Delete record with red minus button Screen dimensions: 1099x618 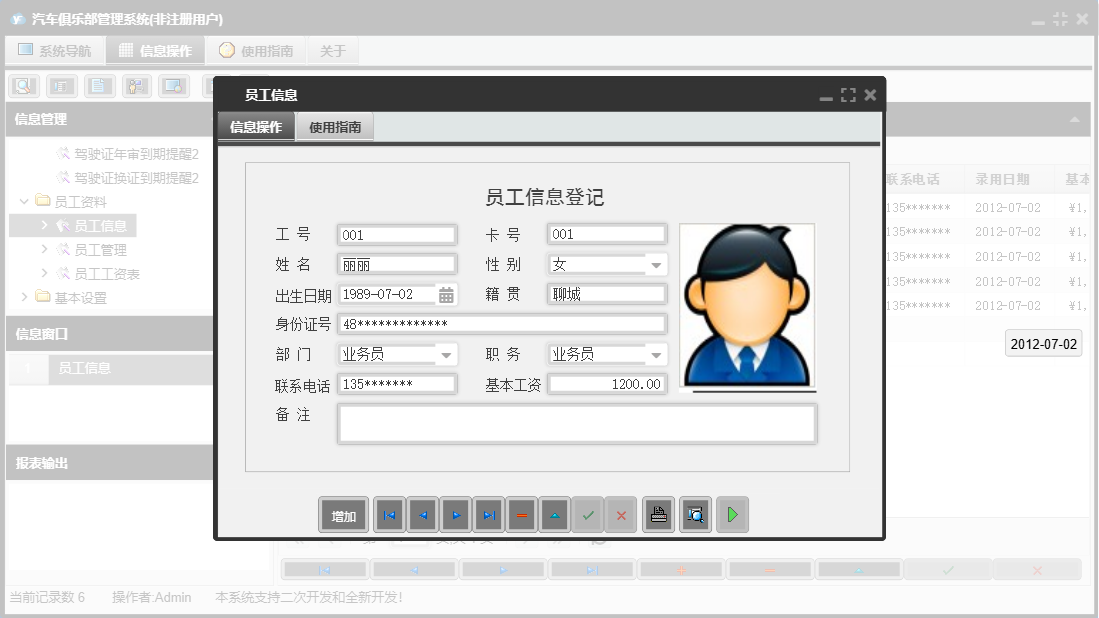(x=522, y=515)
